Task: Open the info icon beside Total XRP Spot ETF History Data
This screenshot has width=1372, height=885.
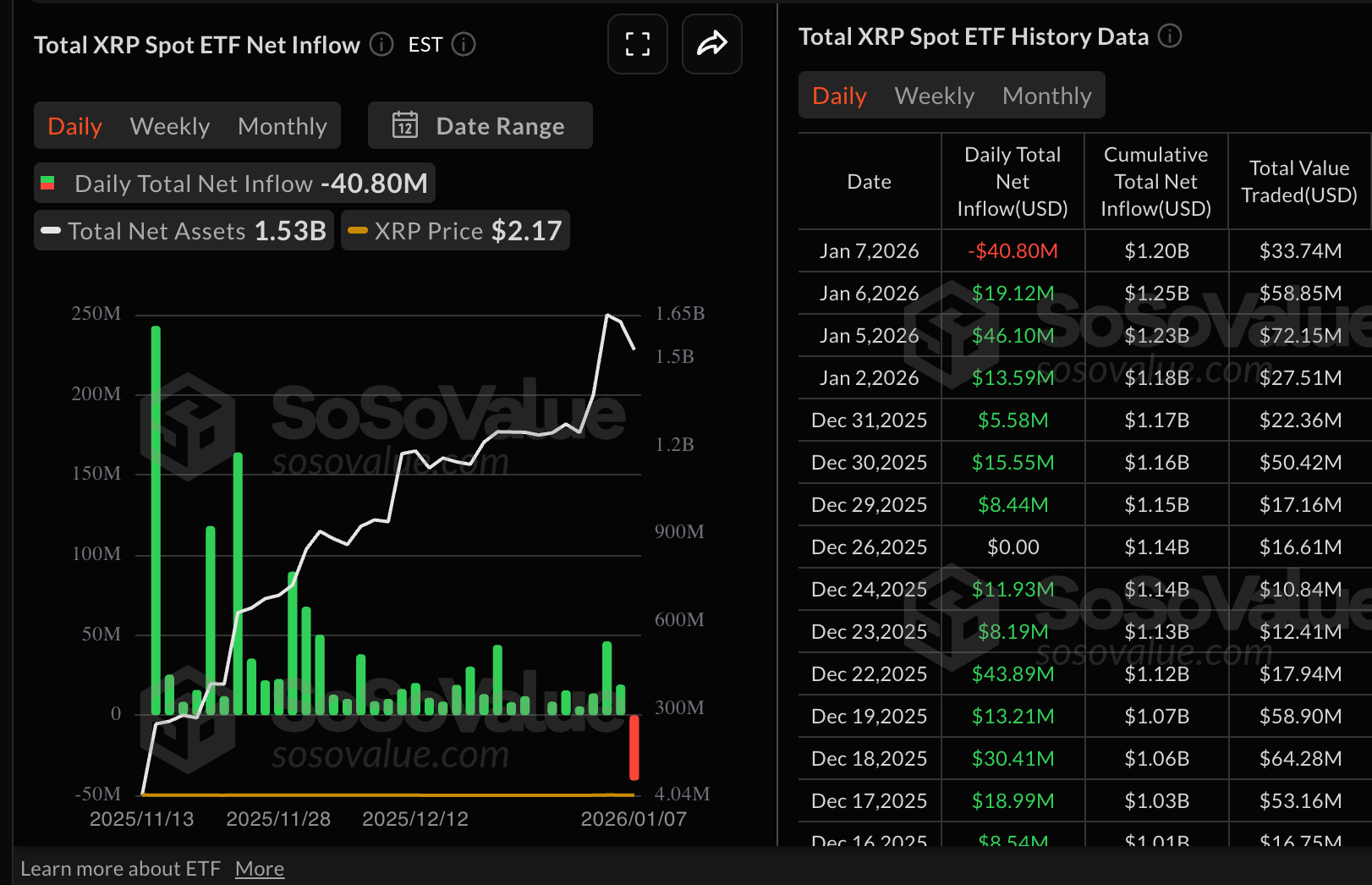Action: 1170,36
